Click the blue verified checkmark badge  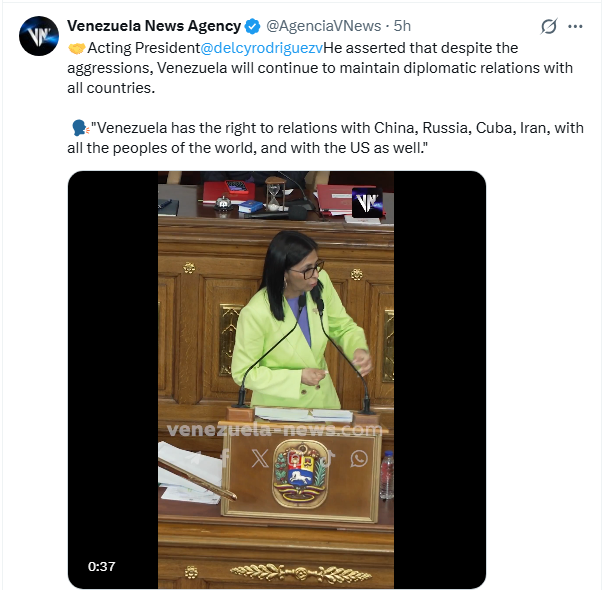[x=252, y=26]
